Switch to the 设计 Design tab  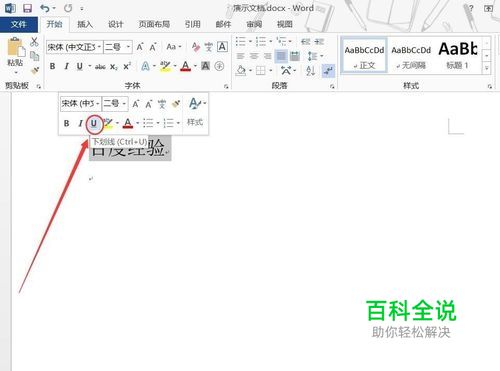pyautogui.click(x=115, y=24)
